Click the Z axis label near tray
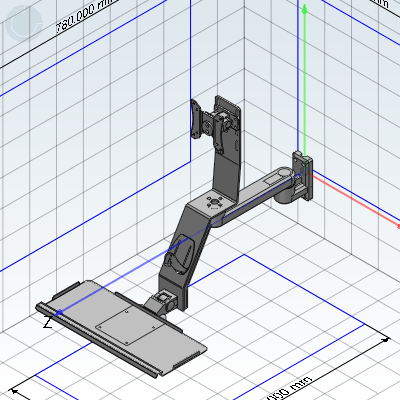The width and height of the screenshot is (400, 400). [x=48, y=322]
